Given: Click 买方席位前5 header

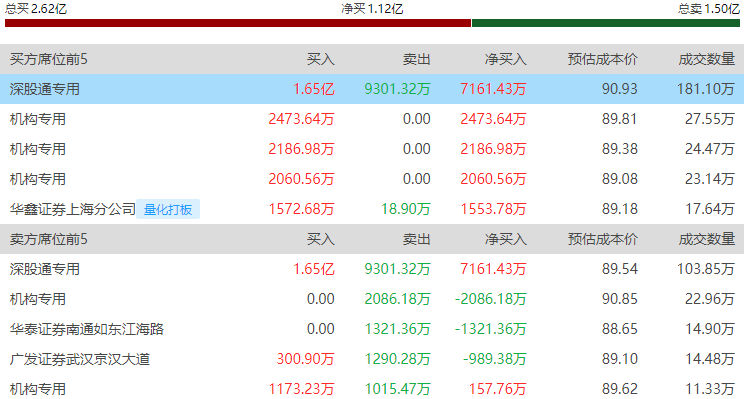Looking at the screenshot, I should [48, 59].
